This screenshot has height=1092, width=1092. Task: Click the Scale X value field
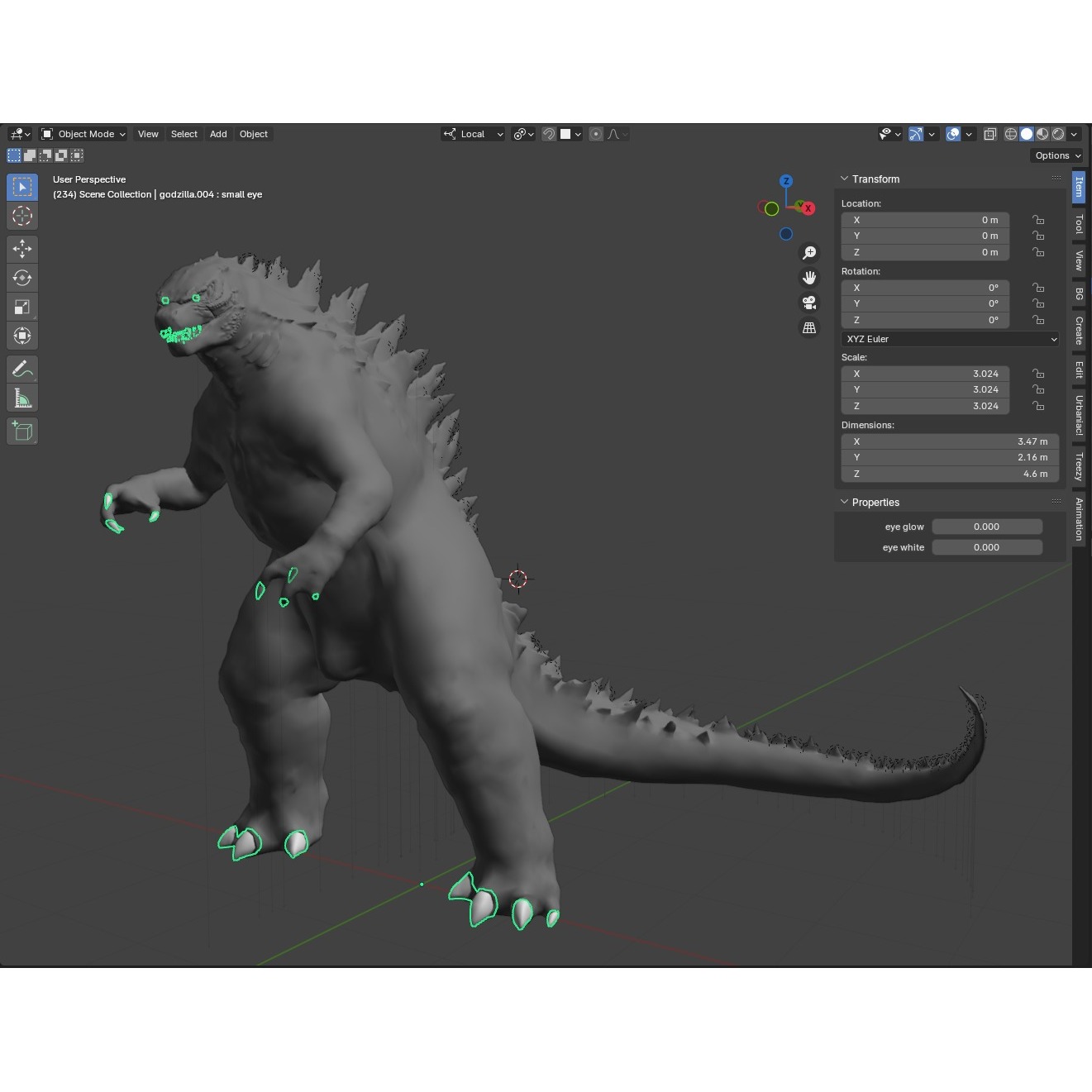click(925, 374)
